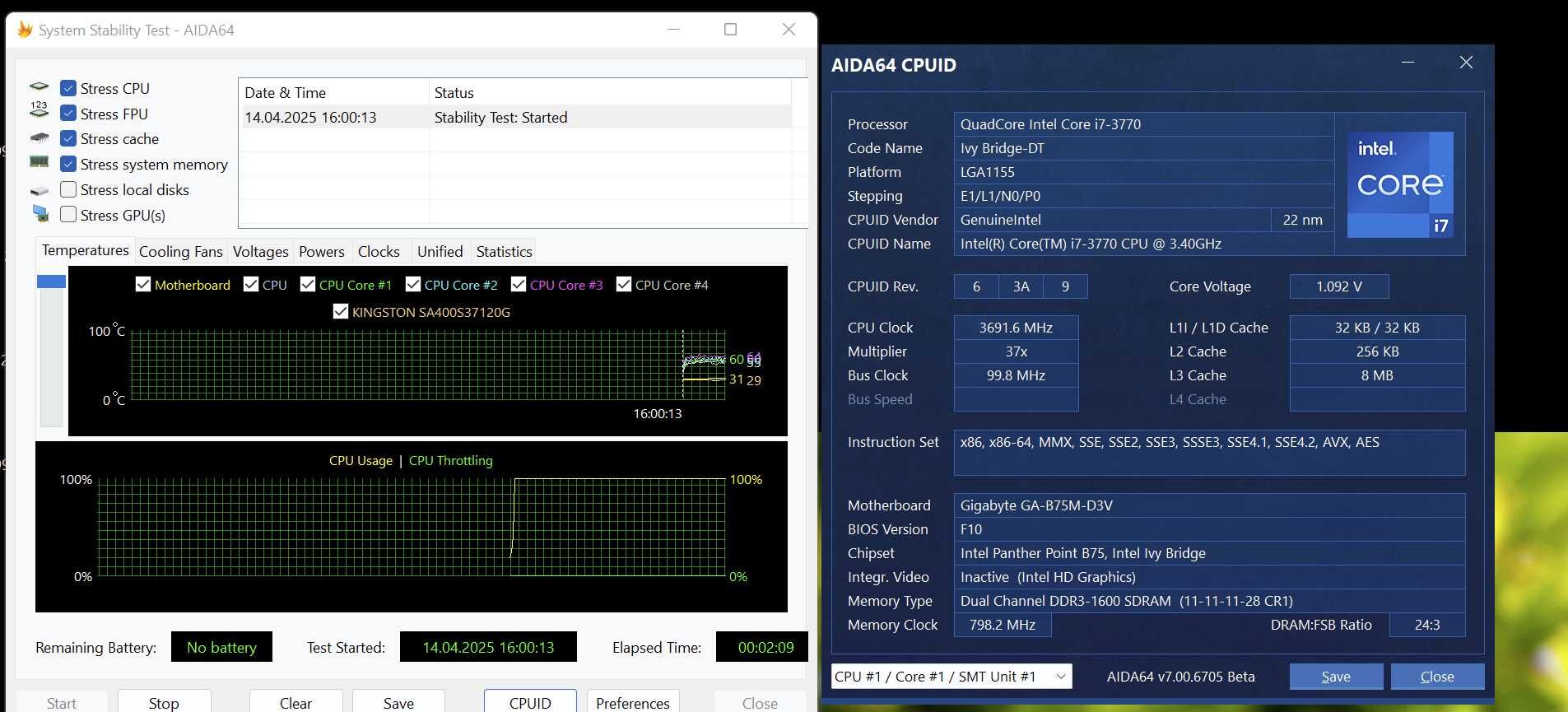This screenshot has width=1568, height=712.
Task: Switch to the Powers tab
Action: 321,252
